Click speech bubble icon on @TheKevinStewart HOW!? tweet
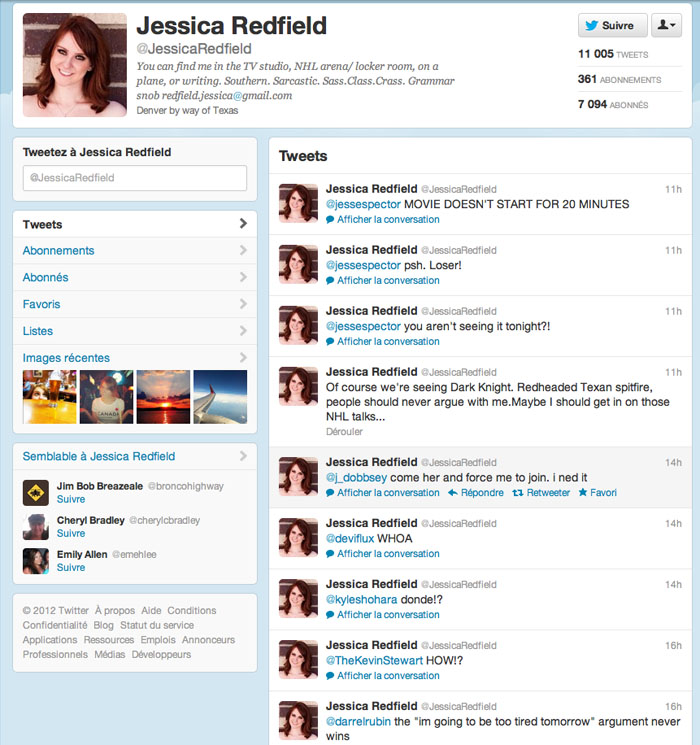 click(330, 676)
